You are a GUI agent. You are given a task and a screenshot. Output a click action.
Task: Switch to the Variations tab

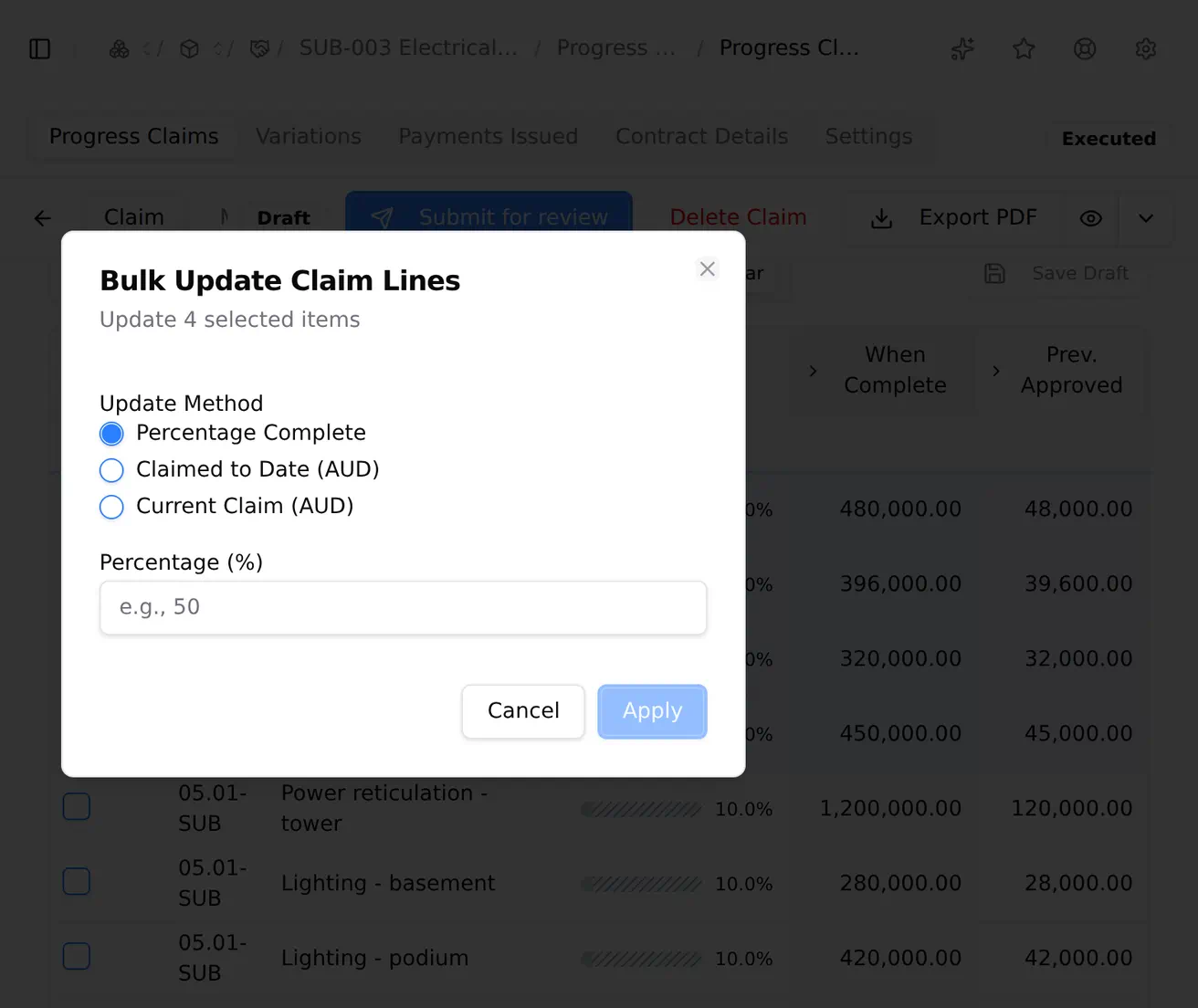pyautogui.click(x=309, y=137)
